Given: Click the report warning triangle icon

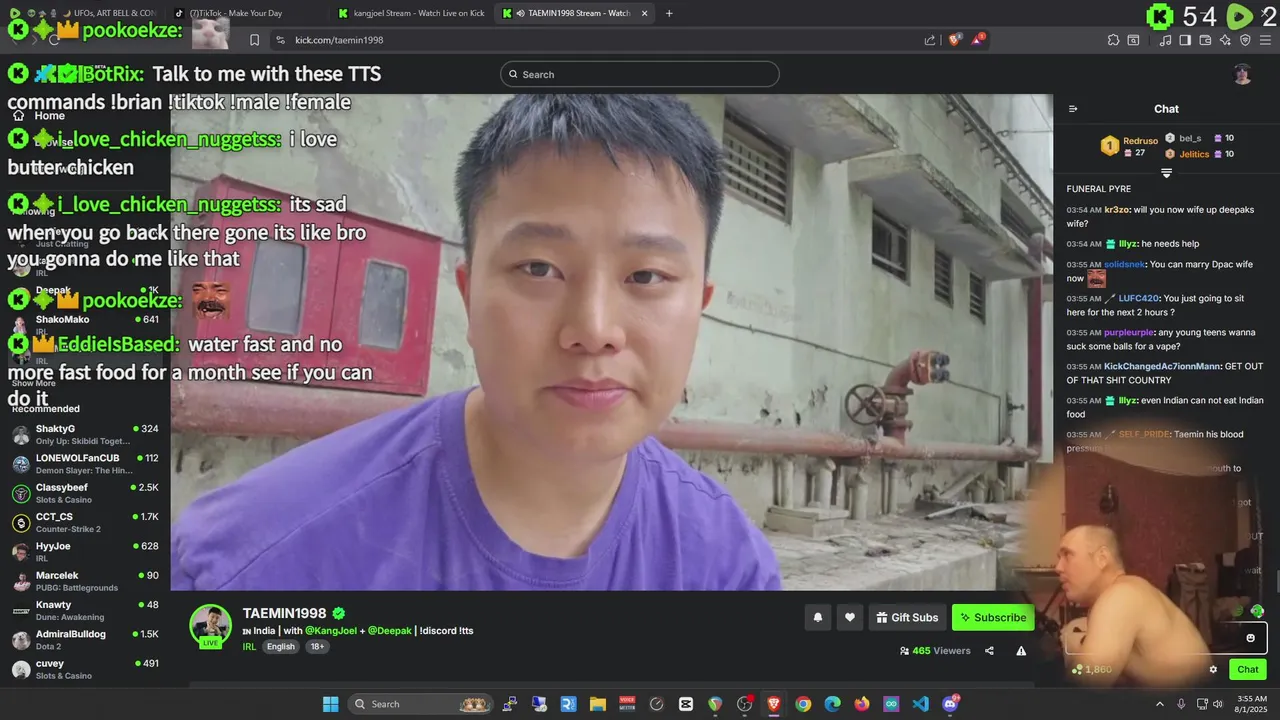Looking at the screenshot, I should pos(1021,651).
